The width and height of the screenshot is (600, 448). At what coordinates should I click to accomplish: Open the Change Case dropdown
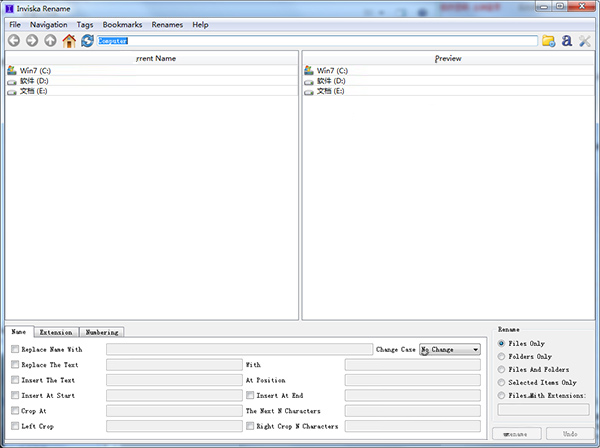point(449,350)
